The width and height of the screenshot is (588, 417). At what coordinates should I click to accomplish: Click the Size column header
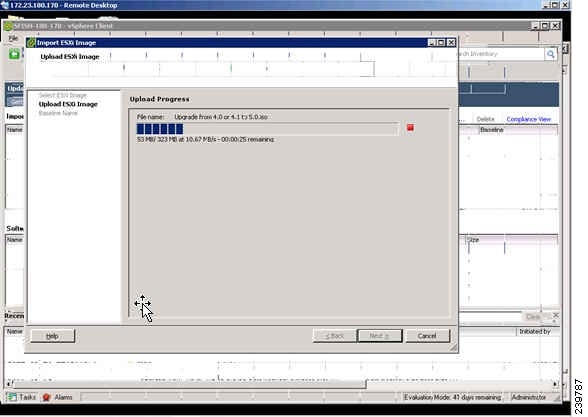512,240
